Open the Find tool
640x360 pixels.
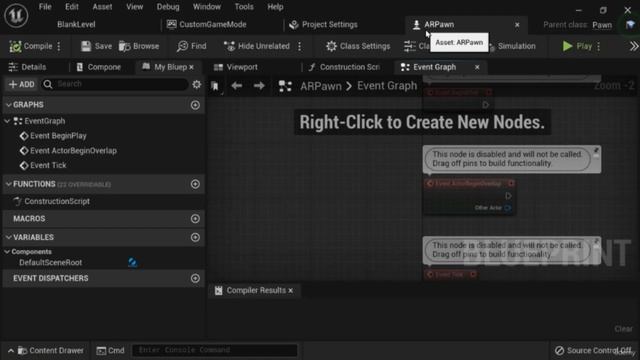tap(192, 46)
